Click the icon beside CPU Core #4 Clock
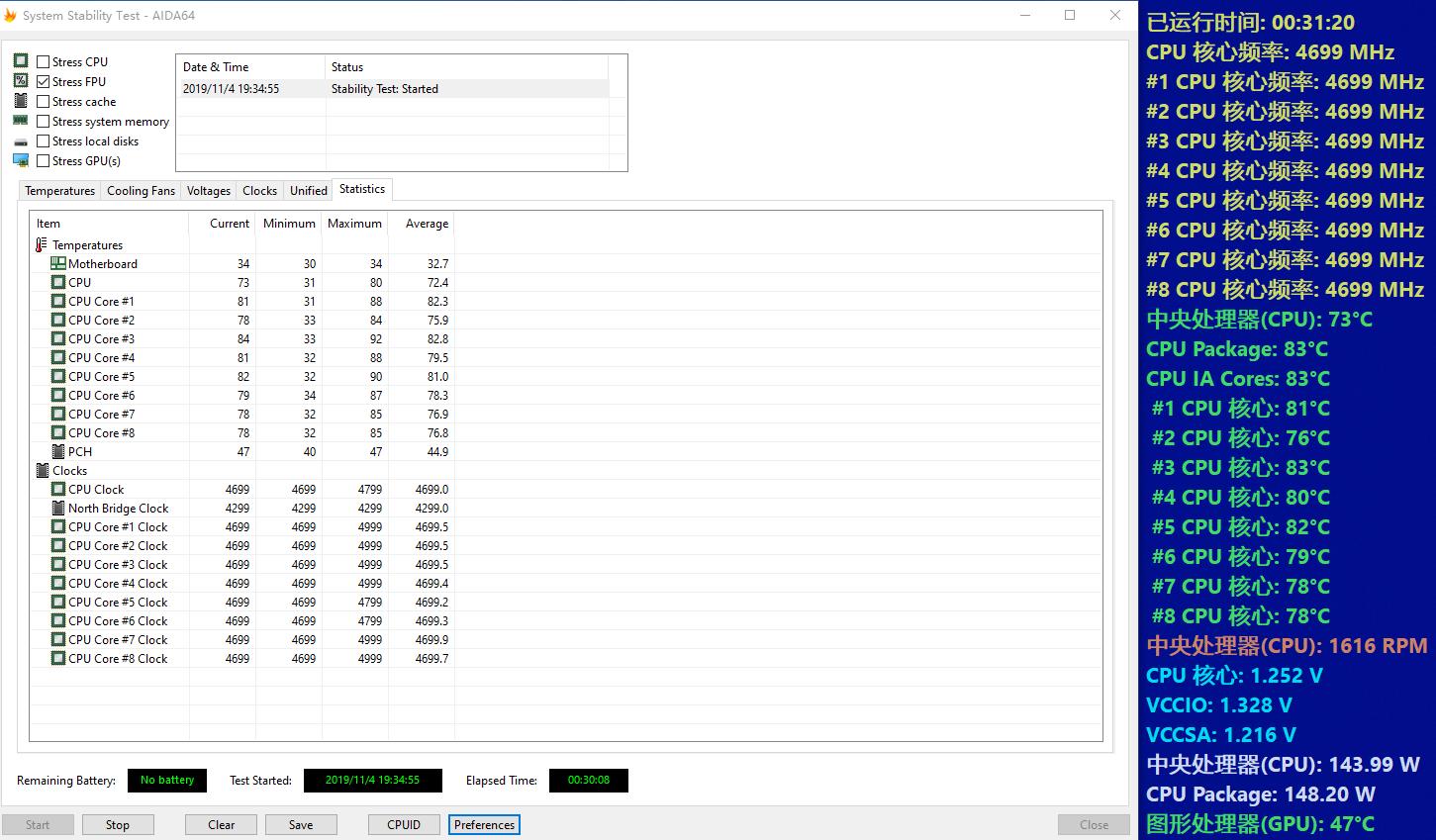This screenshot has height=840, width=1436. (58, 583)
